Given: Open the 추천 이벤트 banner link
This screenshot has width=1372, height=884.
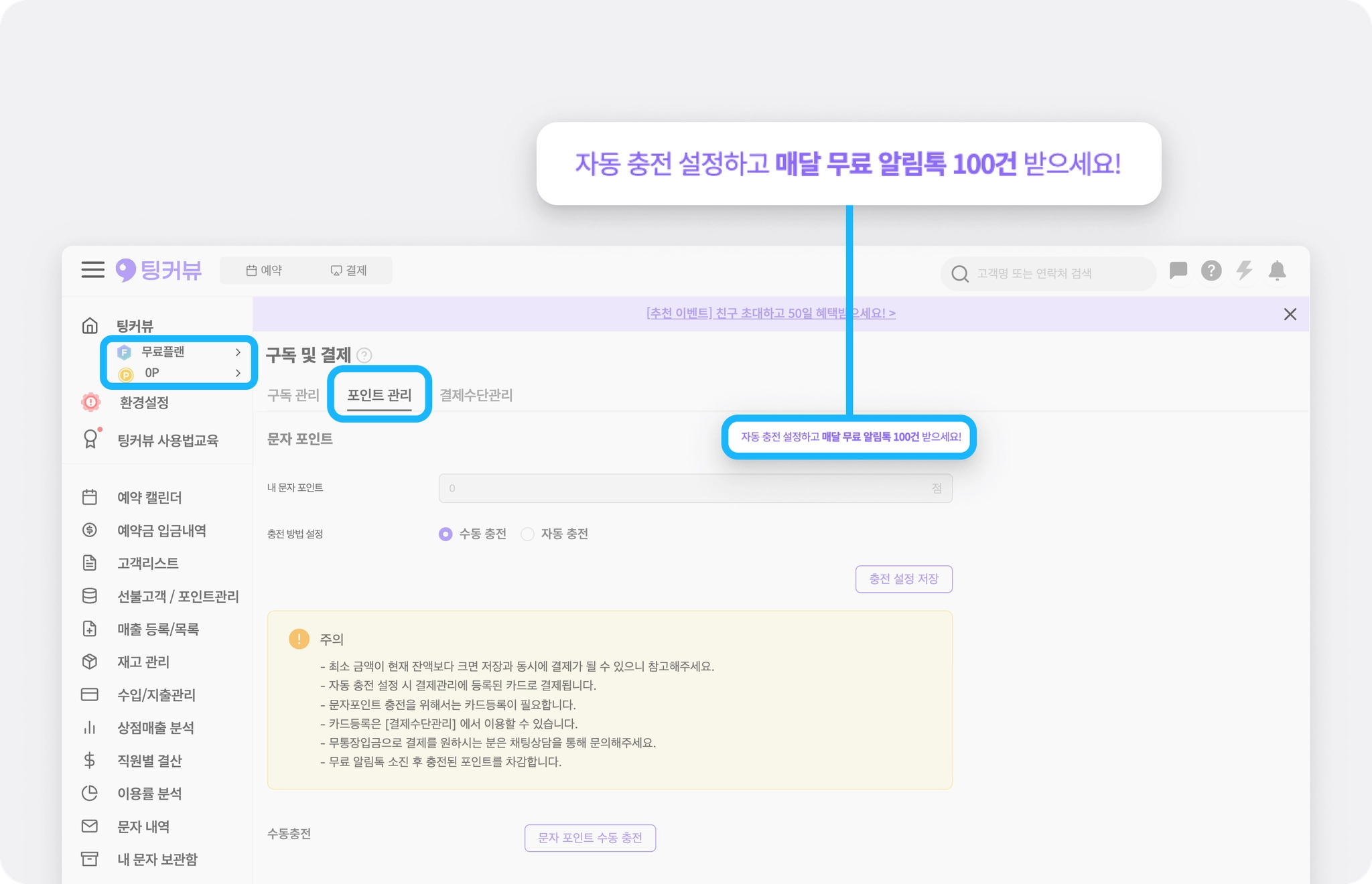Looking at the screenshot, I should 770,313.
